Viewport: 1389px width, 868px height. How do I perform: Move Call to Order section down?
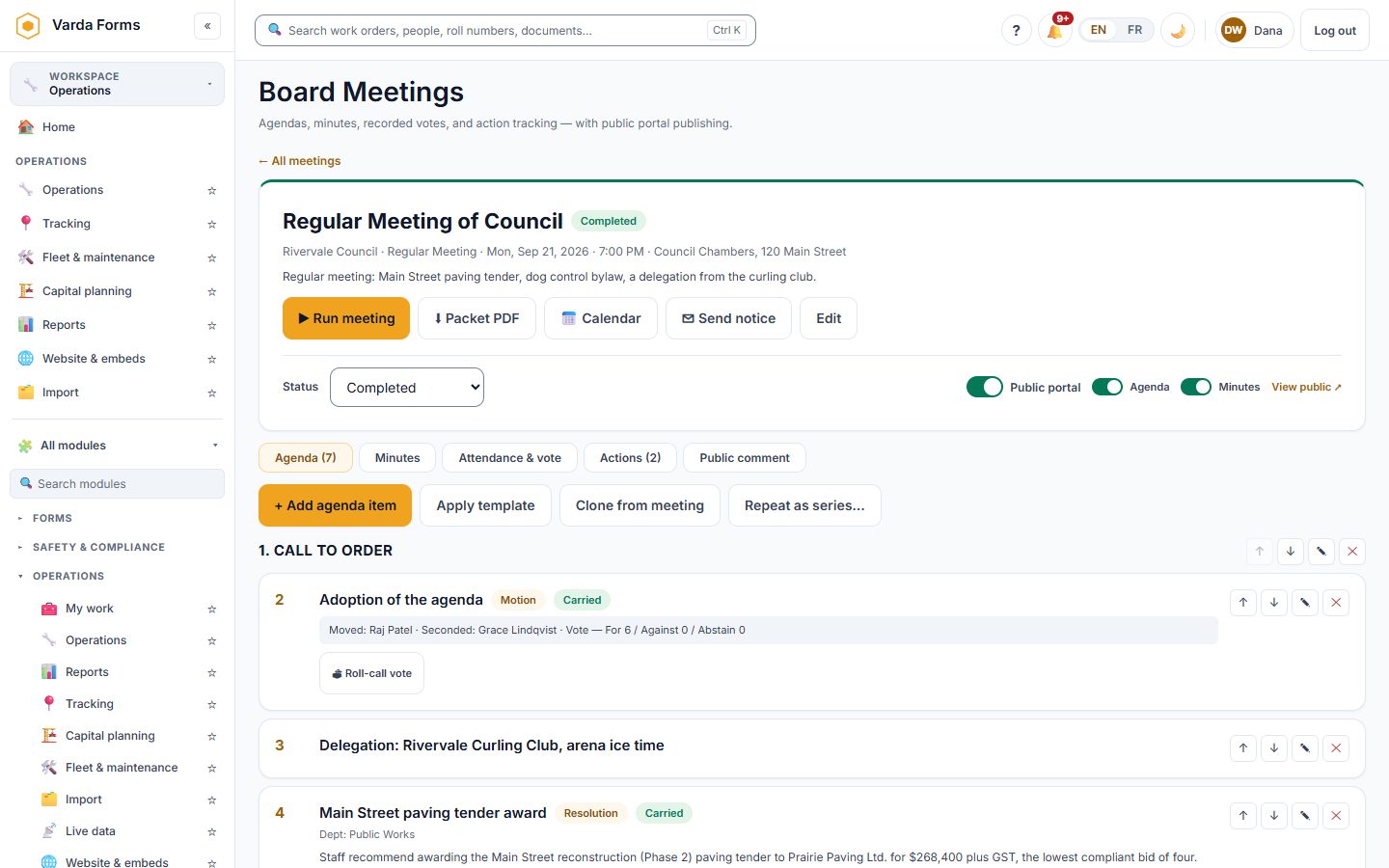(x=1291, y=551)
